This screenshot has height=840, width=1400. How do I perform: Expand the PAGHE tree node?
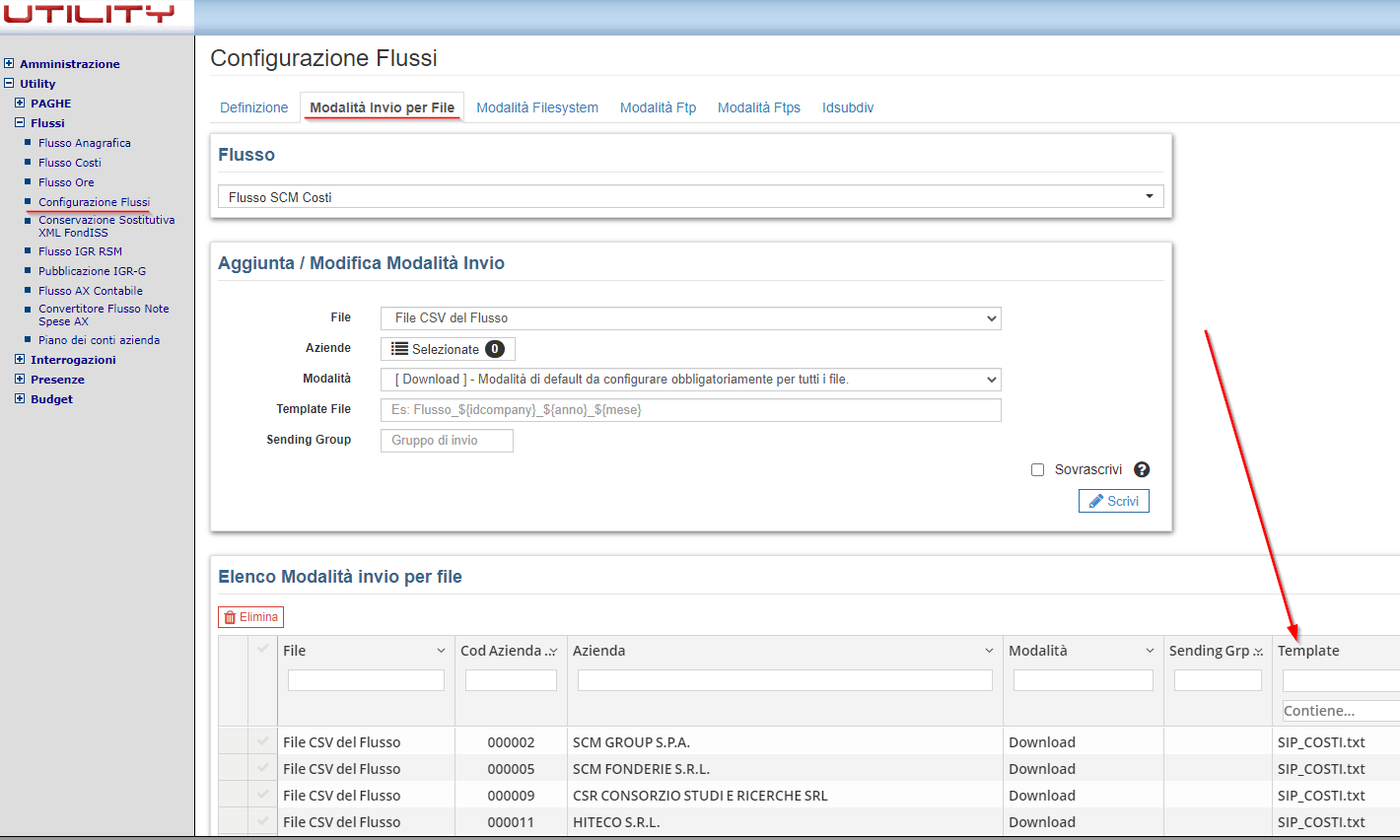(20, 103)
